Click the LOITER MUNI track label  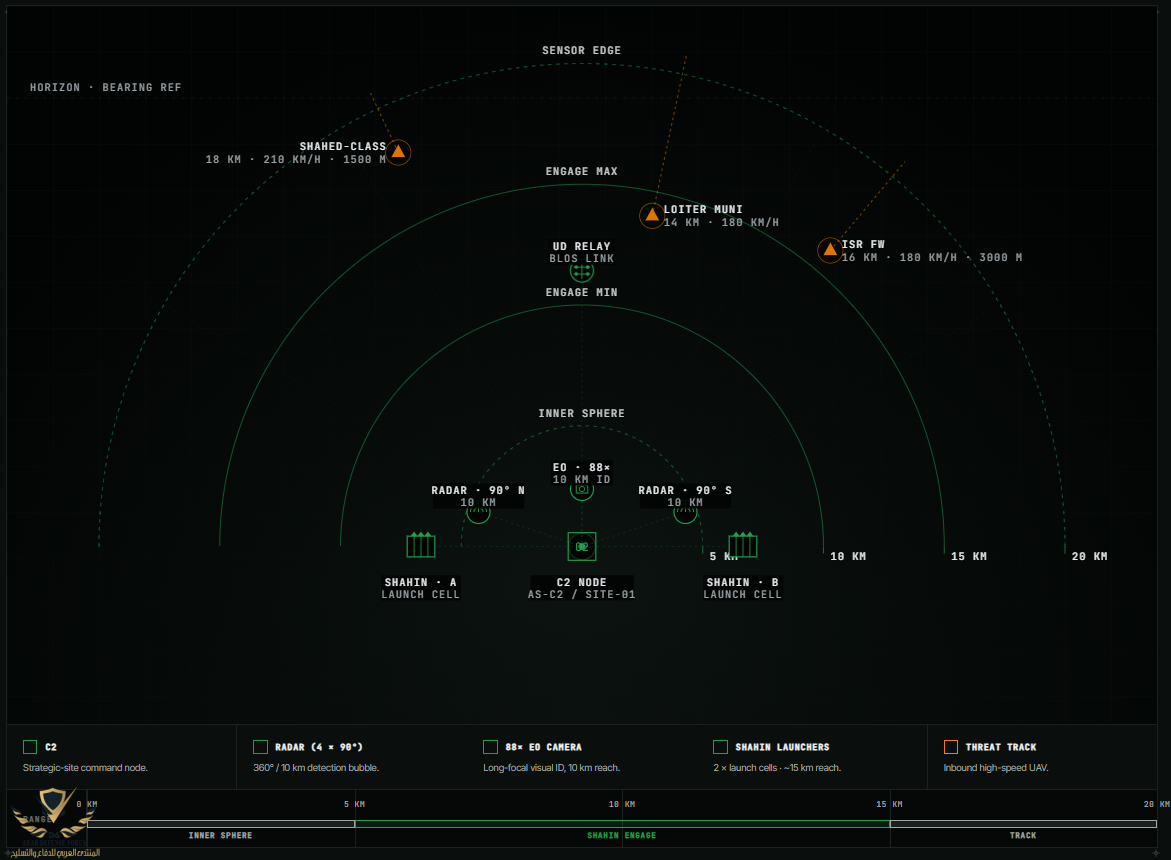[x=703, y=209]
